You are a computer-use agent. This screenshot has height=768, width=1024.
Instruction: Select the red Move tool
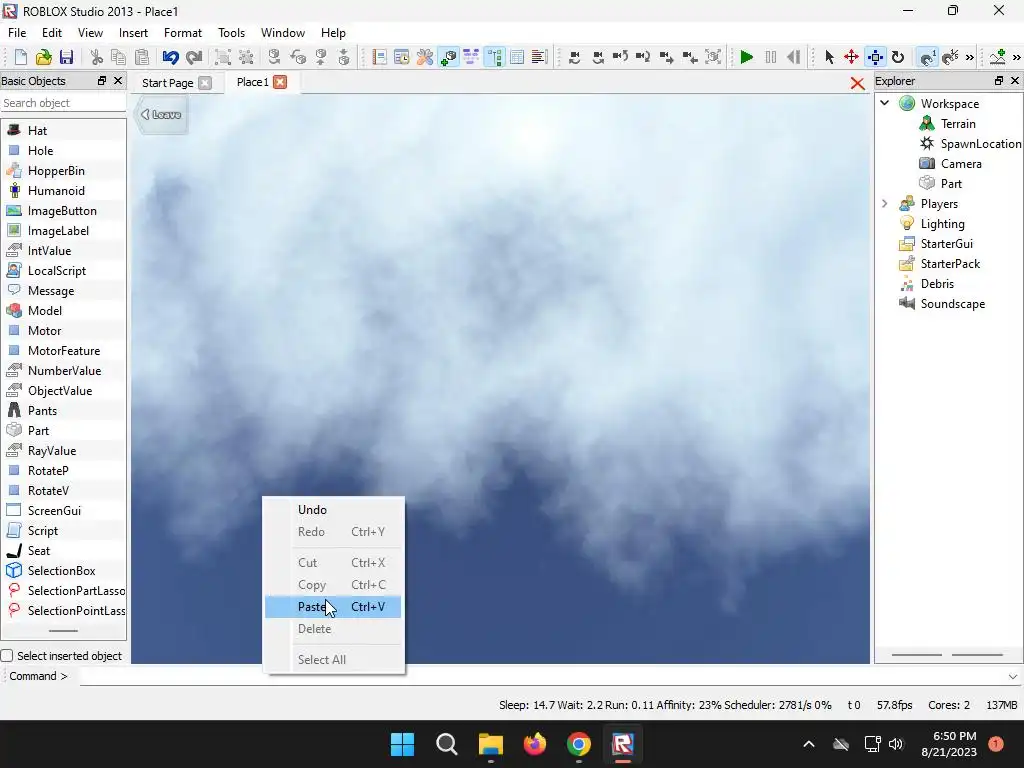coord(852,57)
